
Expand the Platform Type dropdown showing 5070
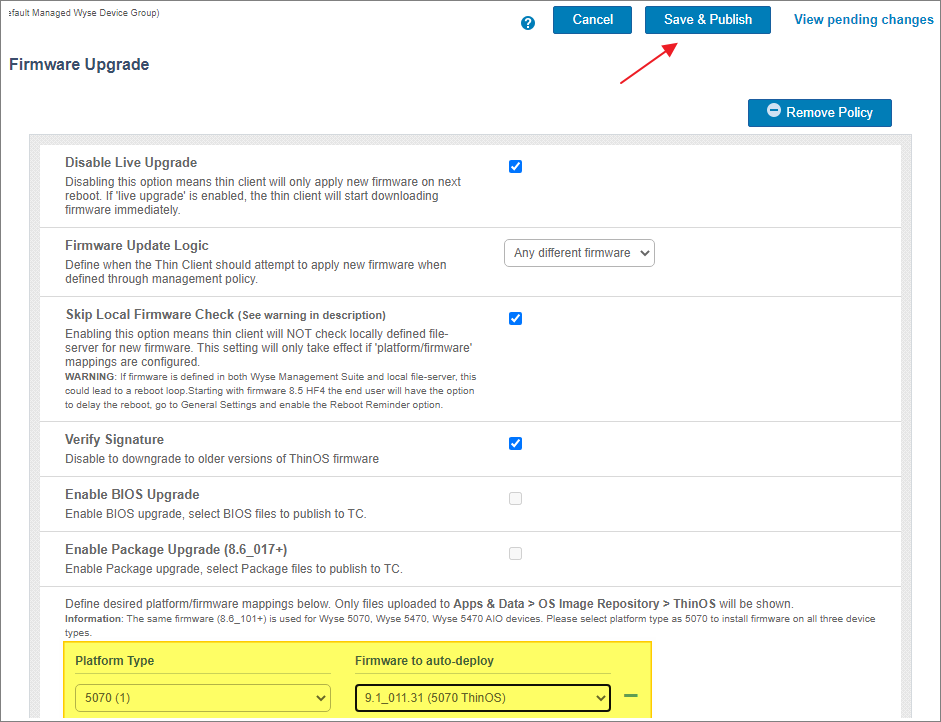tap(202, 697)
